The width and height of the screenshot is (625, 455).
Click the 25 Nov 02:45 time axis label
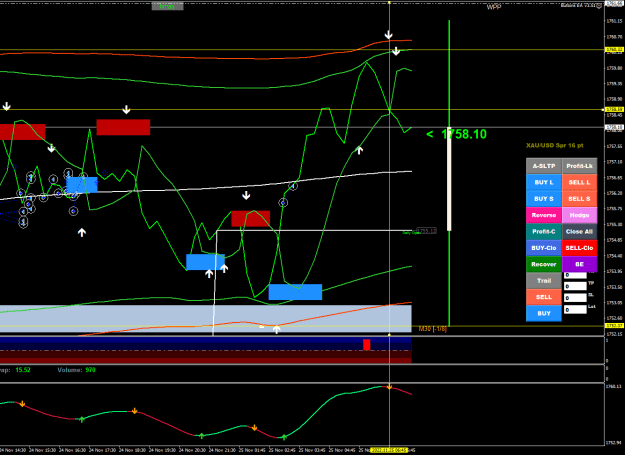pyautogui.click(x=283, y=450)
